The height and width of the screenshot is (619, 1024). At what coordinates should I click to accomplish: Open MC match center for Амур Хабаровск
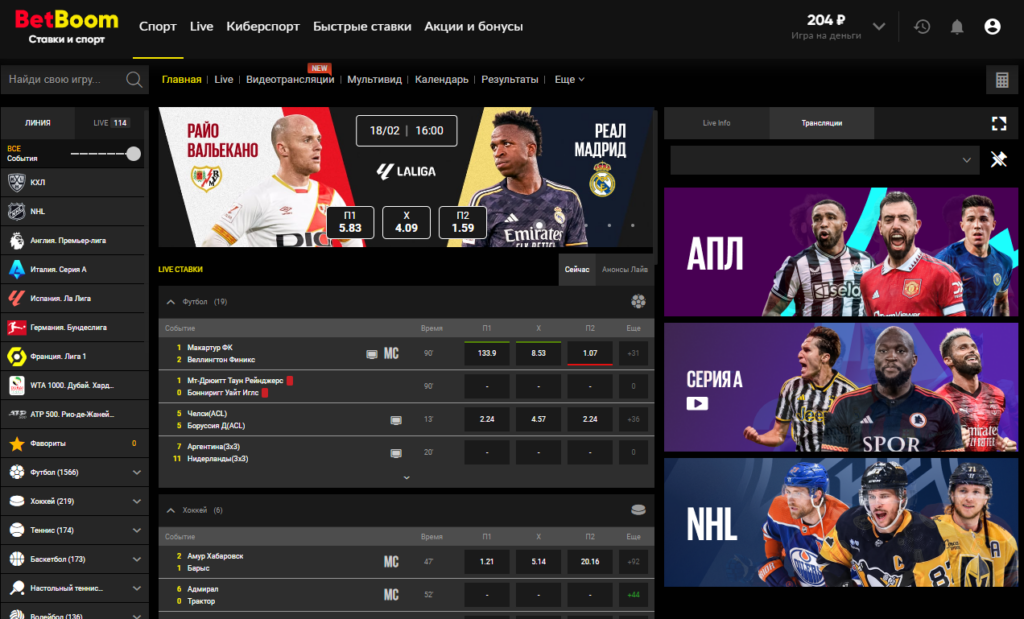click(391, 562)
